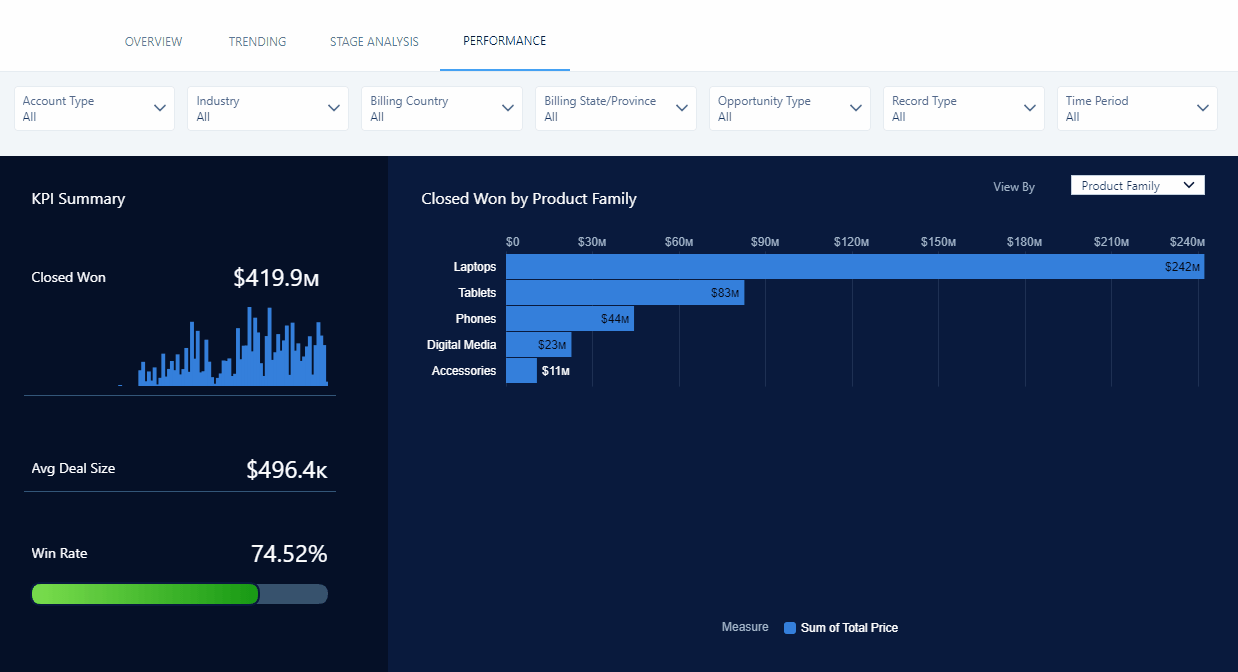This screenshot has width=1238, height=672.
Task: Click the Time Period chevron icon
Action: point(1202,107)
